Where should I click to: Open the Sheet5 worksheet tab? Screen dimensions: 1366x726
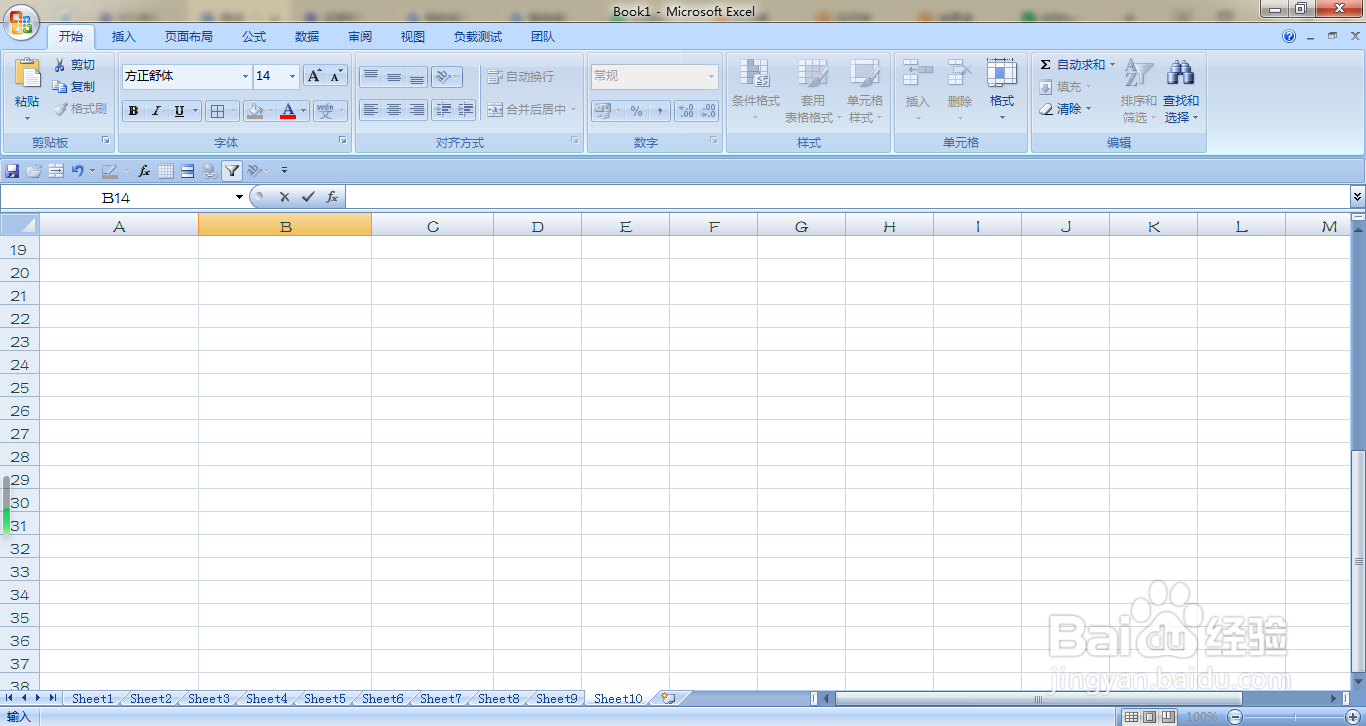click(x=324, y=699)
